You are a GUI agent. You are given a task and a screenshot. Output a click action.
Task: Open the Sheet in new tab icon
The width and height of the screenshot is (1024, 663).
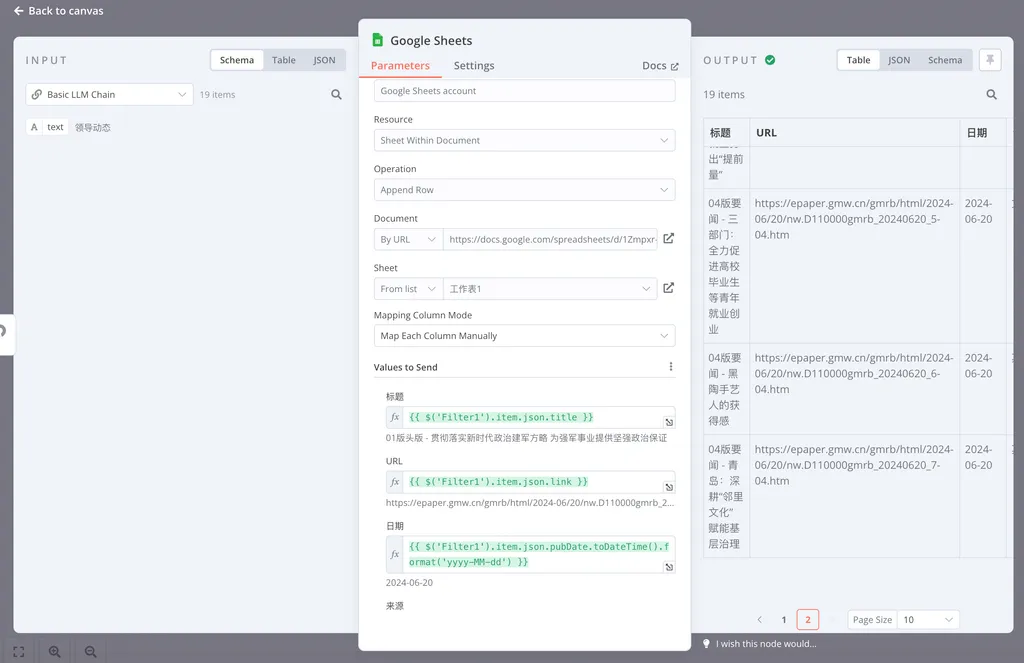click(669, 288)
